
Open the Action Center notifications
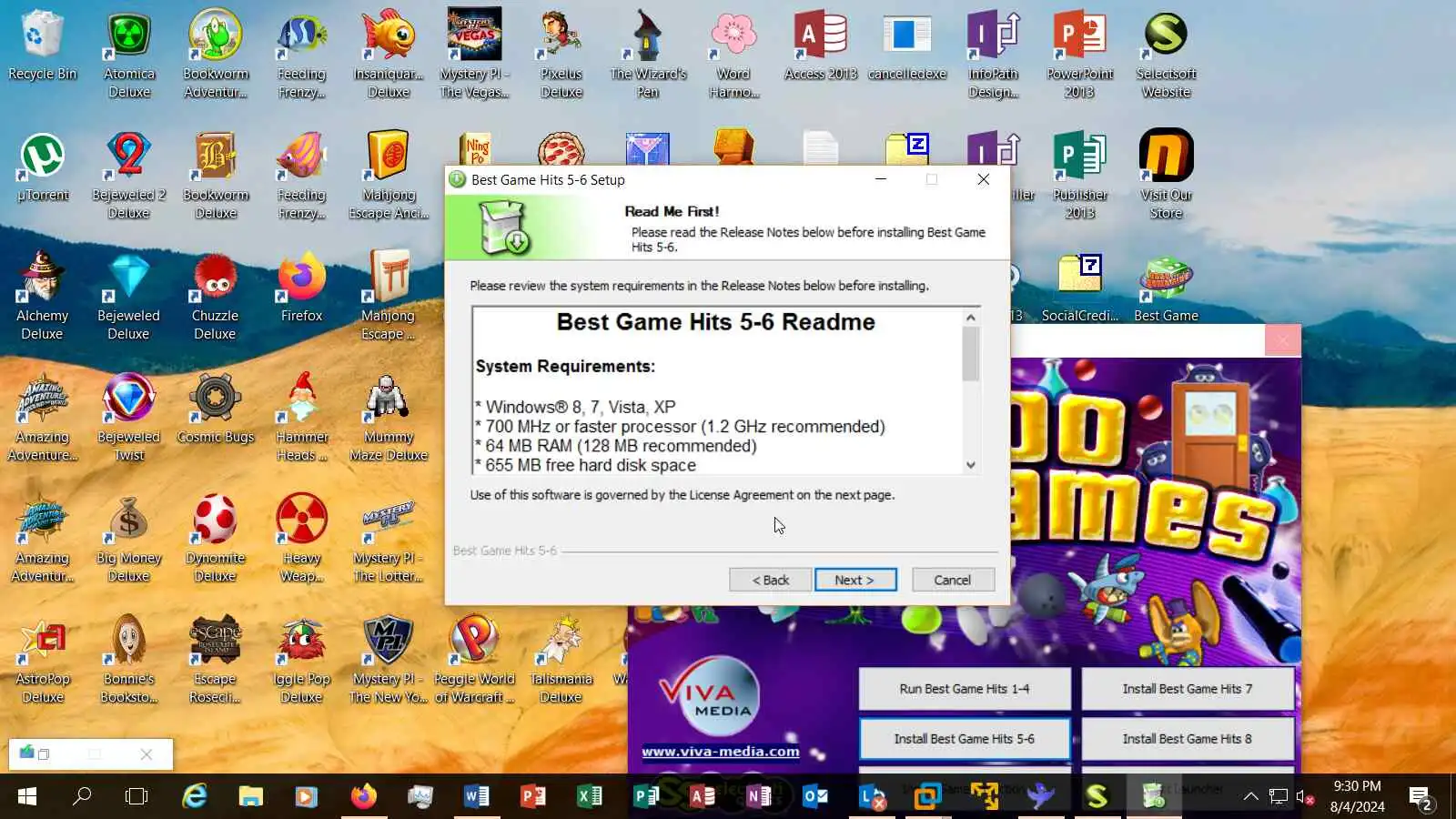[x=1421, y=797]
